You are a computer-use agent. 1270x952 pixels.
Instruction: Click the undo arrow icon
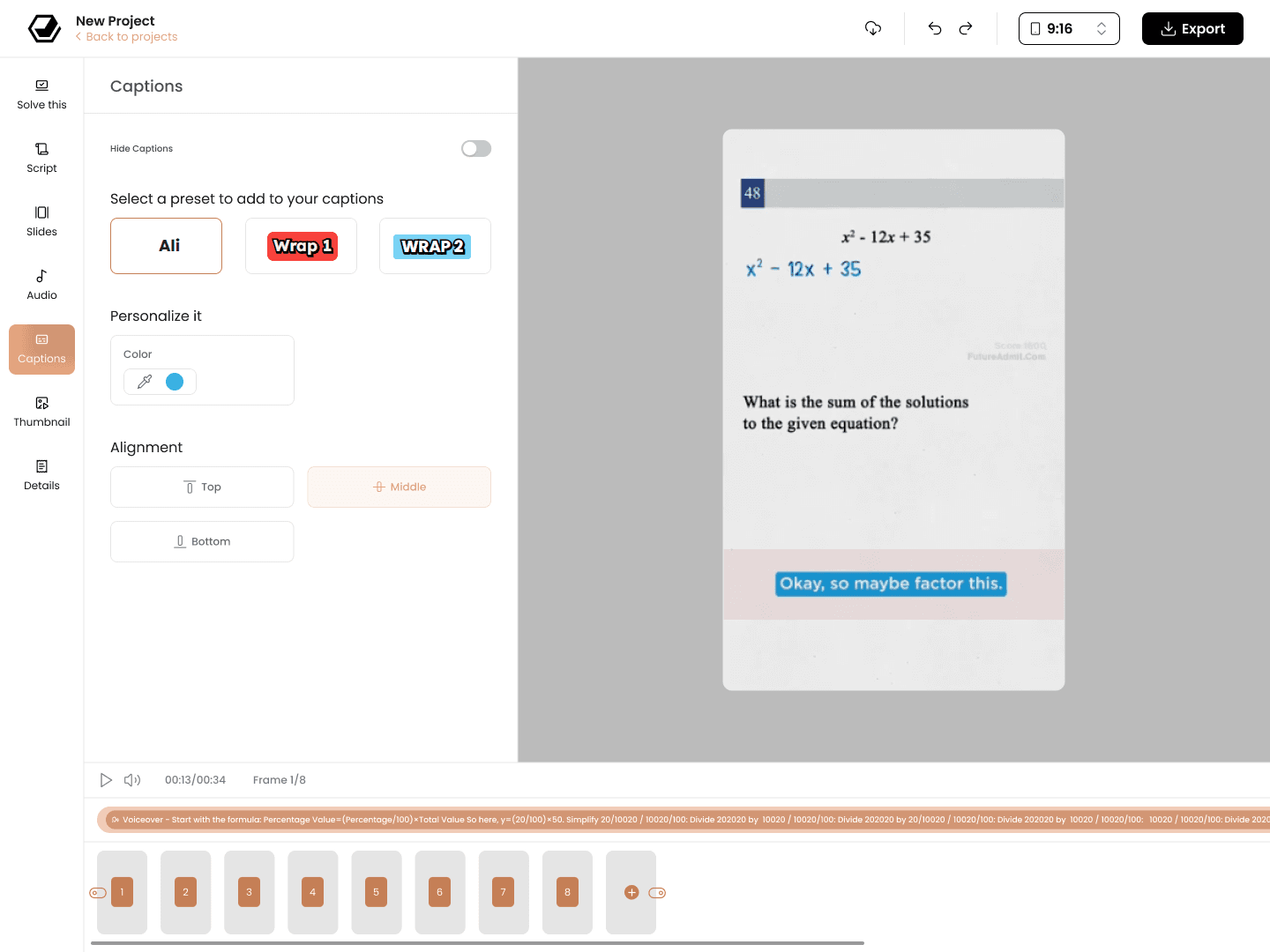[935, 28]
